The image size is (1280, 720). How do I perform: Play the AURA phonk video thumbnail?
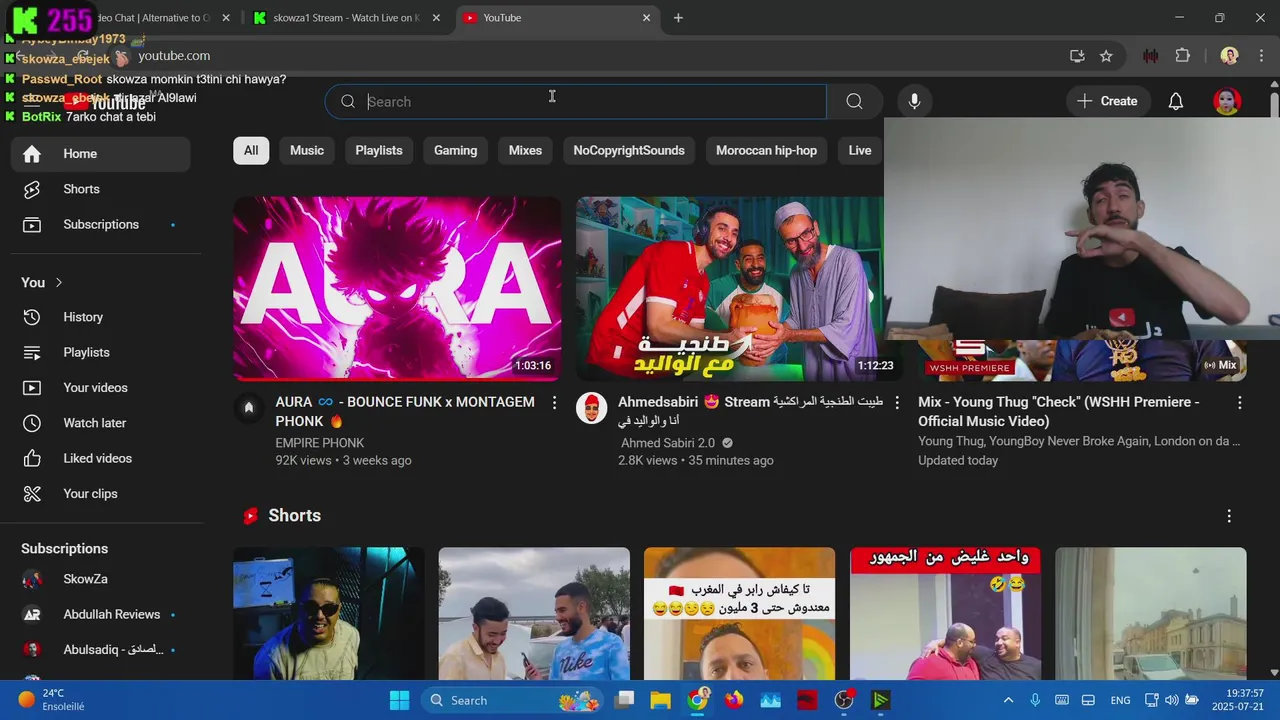[x=397, y=288]
